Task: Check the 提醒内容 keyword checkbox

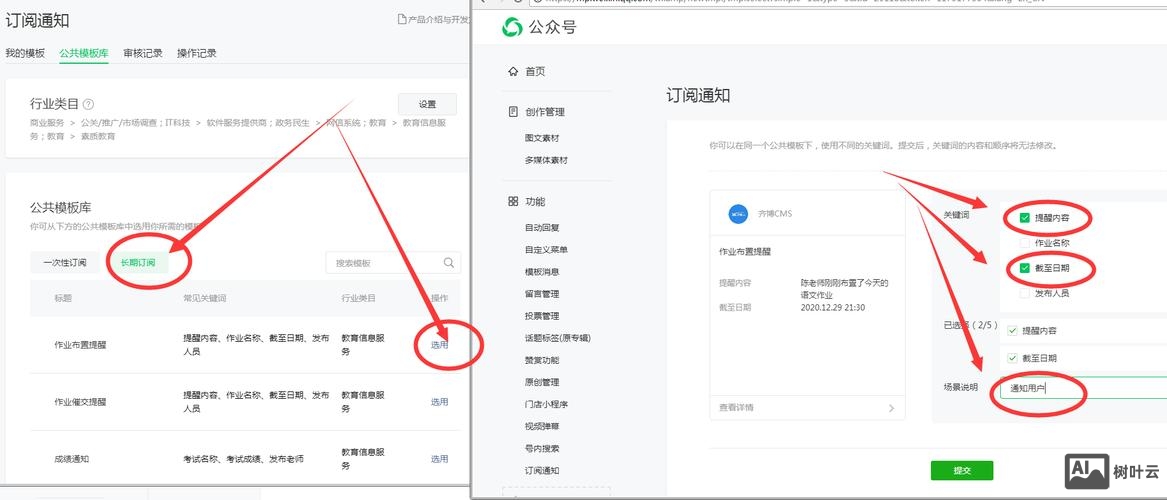Action: (x=1026, y=219)
